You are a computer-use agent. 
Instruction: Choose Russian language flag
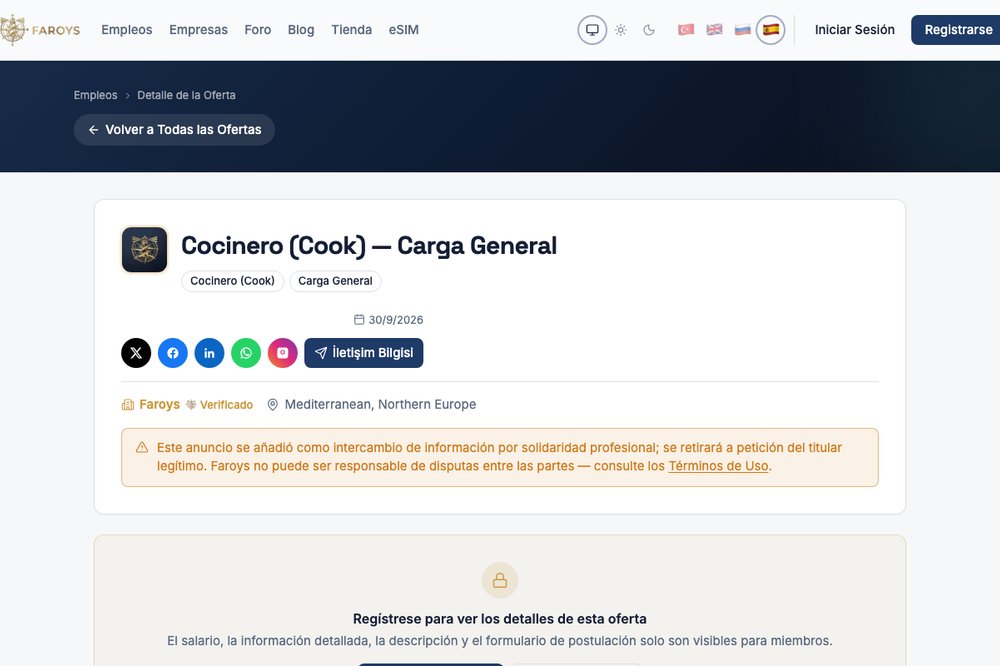pos(742,30)
